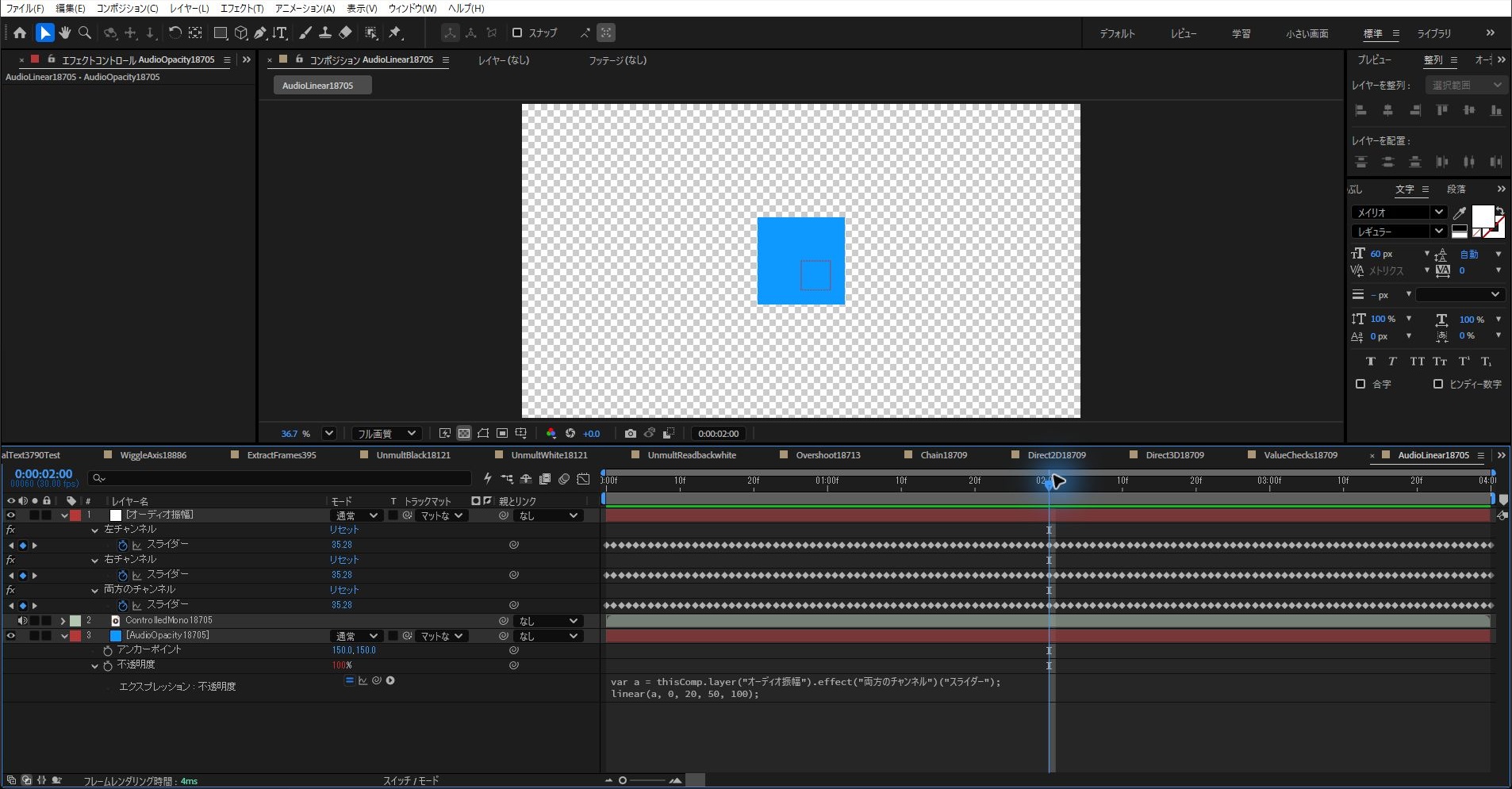
Task: Open the アニメーション(A) menu
Action: (305, 8)
